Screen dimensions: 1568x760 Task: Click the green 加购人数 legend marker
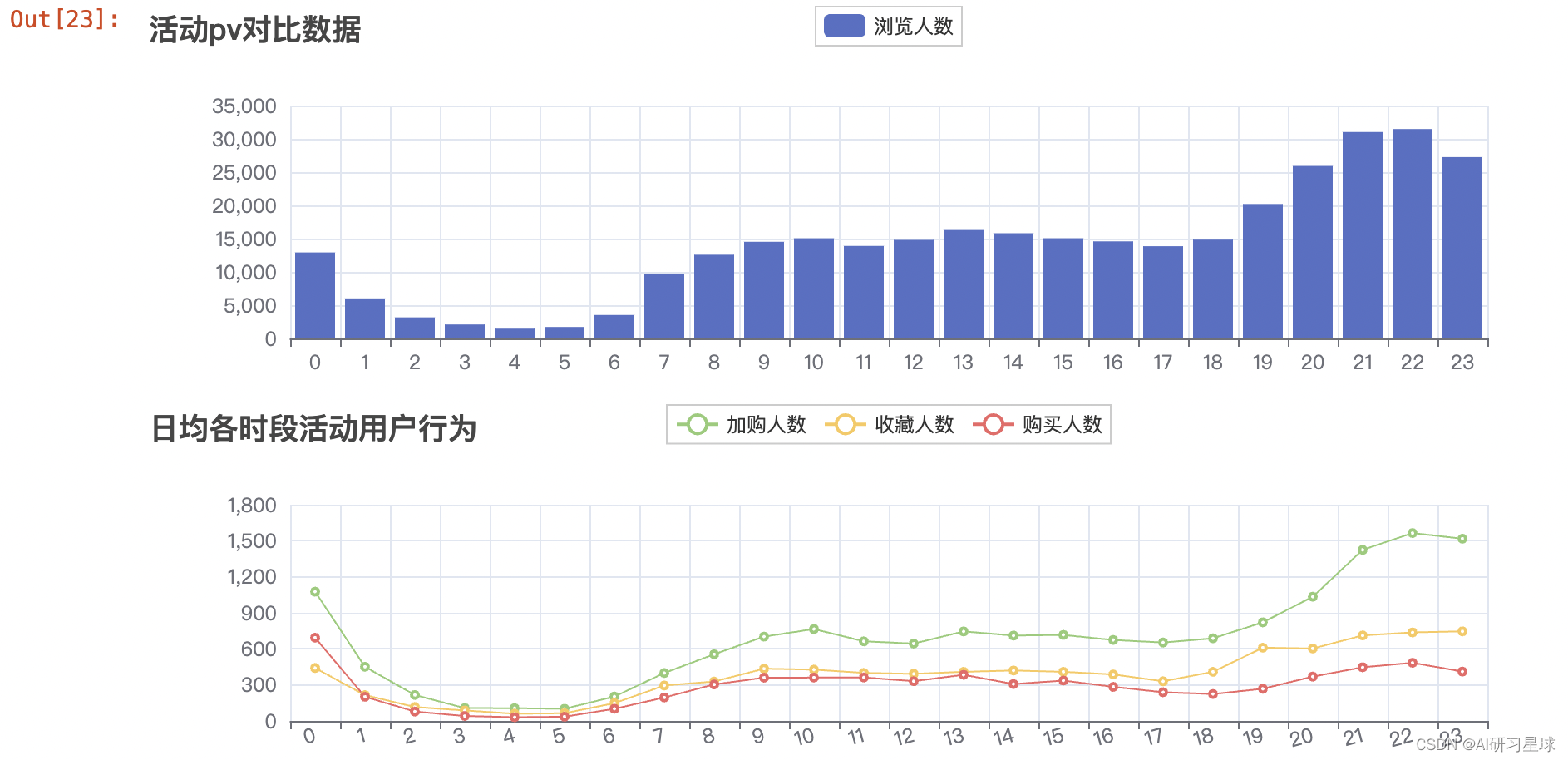point(697,425)
